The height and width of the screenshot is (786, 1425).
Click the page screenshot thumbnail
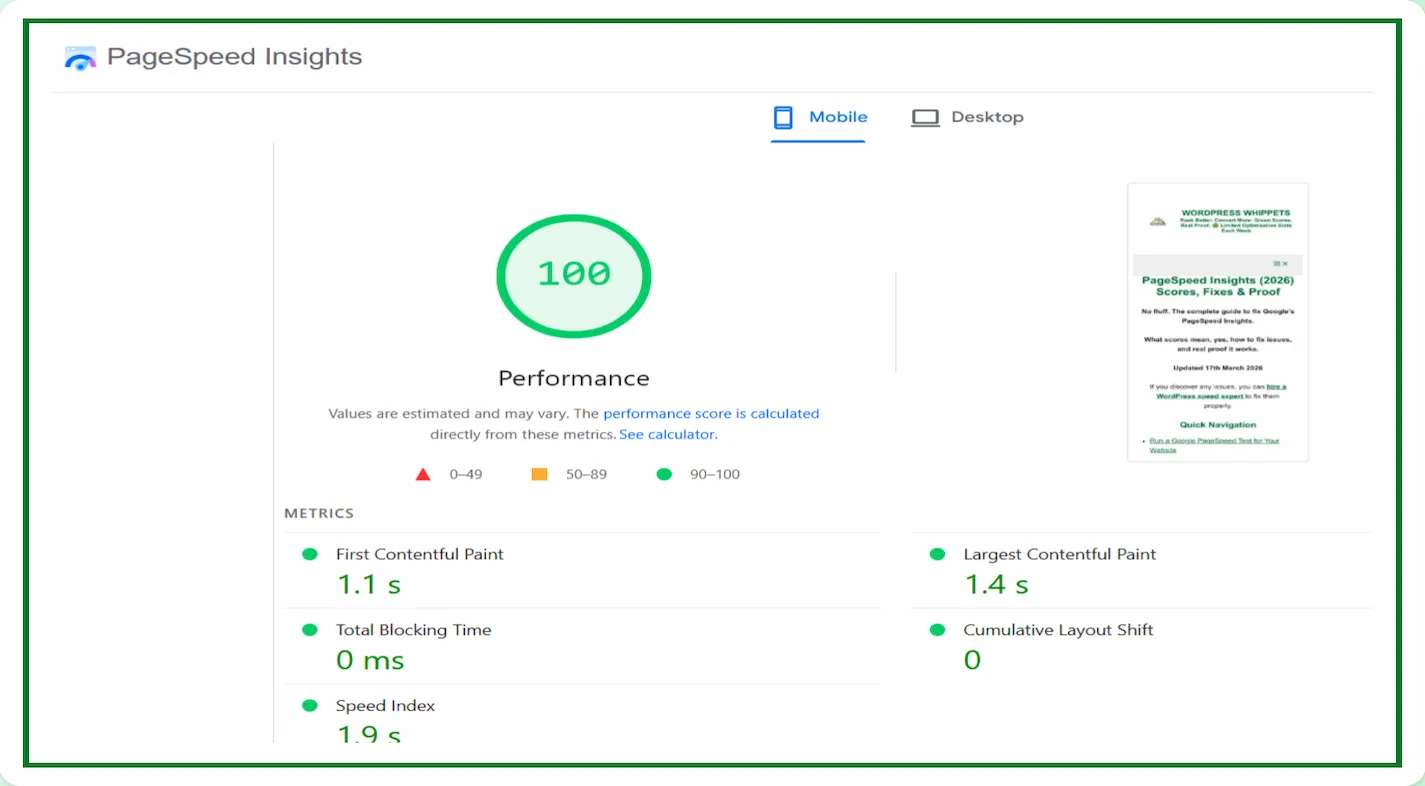coord(1217,321)
